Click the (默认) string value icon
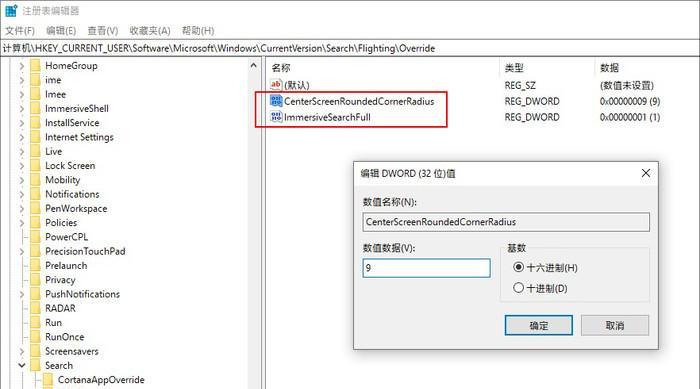The width and height of the screenshot is (700, 389). click(276, 84)
